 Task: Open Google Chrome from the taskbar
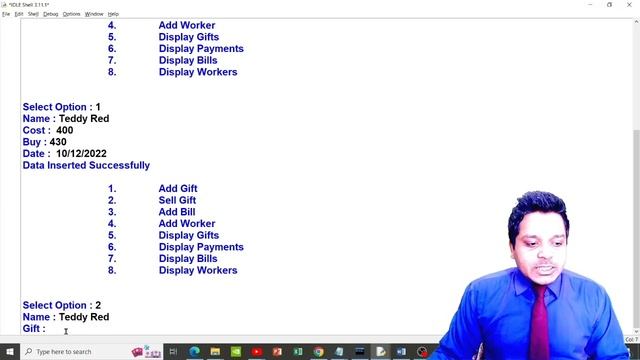[318, 351]
